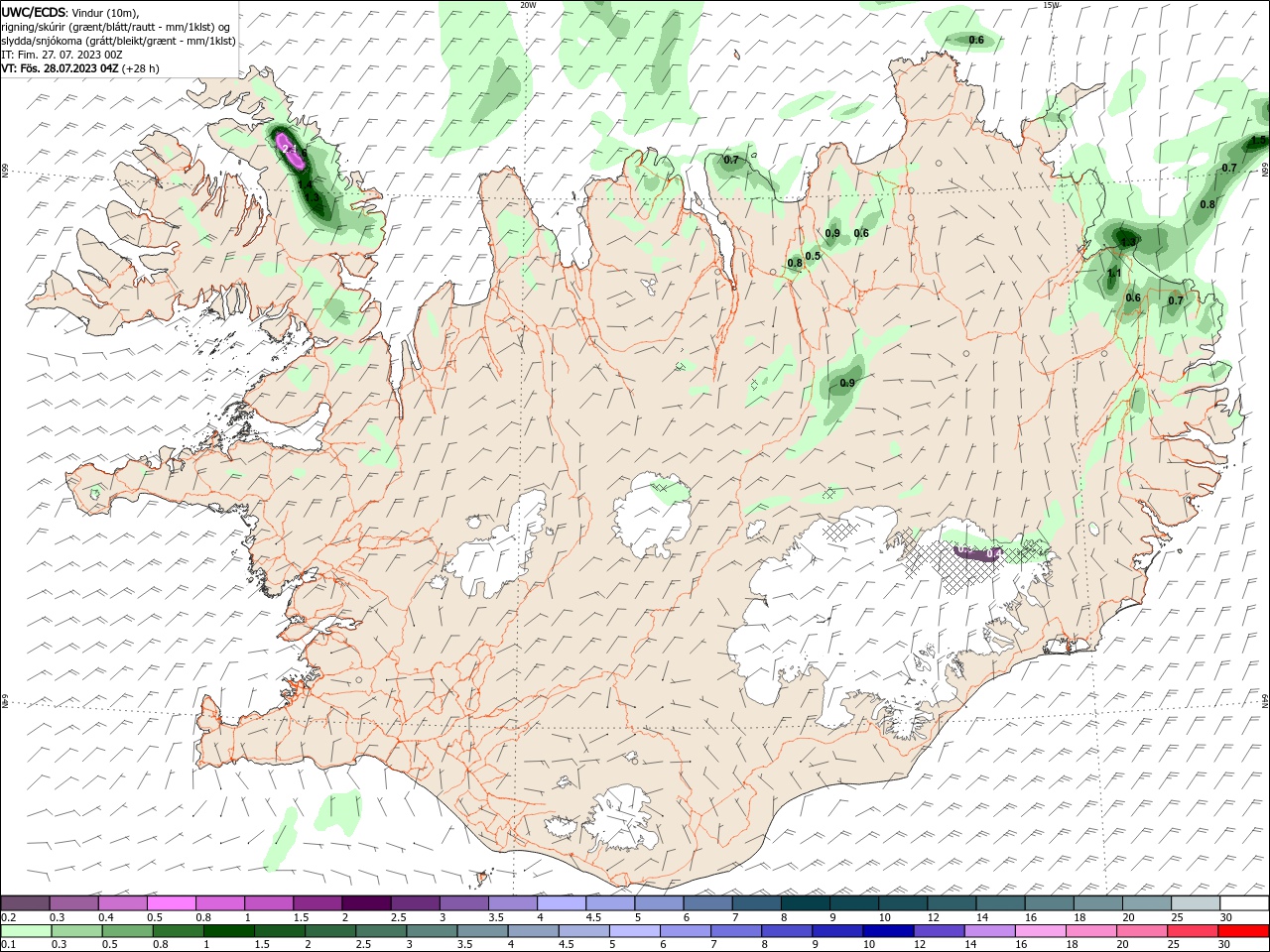Pick the 14 teal-grey snow-scale swatch
The image size is (1270, 952).
point(1001,903)
